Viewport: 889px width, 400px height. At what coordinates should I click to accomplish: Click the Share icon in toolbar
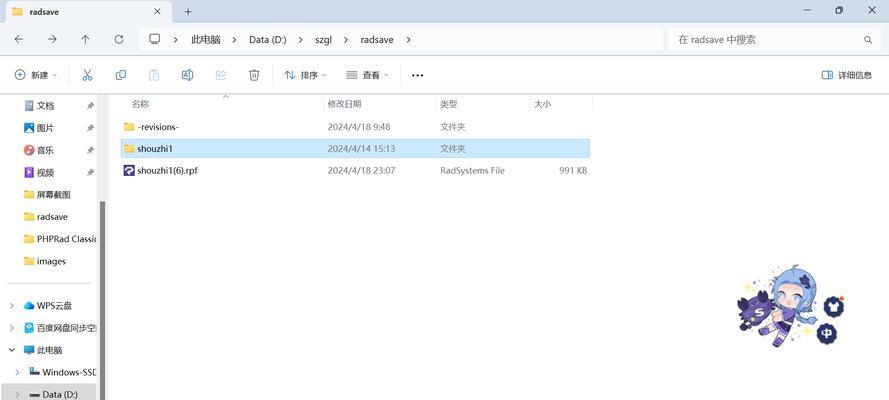click(221, 75)
